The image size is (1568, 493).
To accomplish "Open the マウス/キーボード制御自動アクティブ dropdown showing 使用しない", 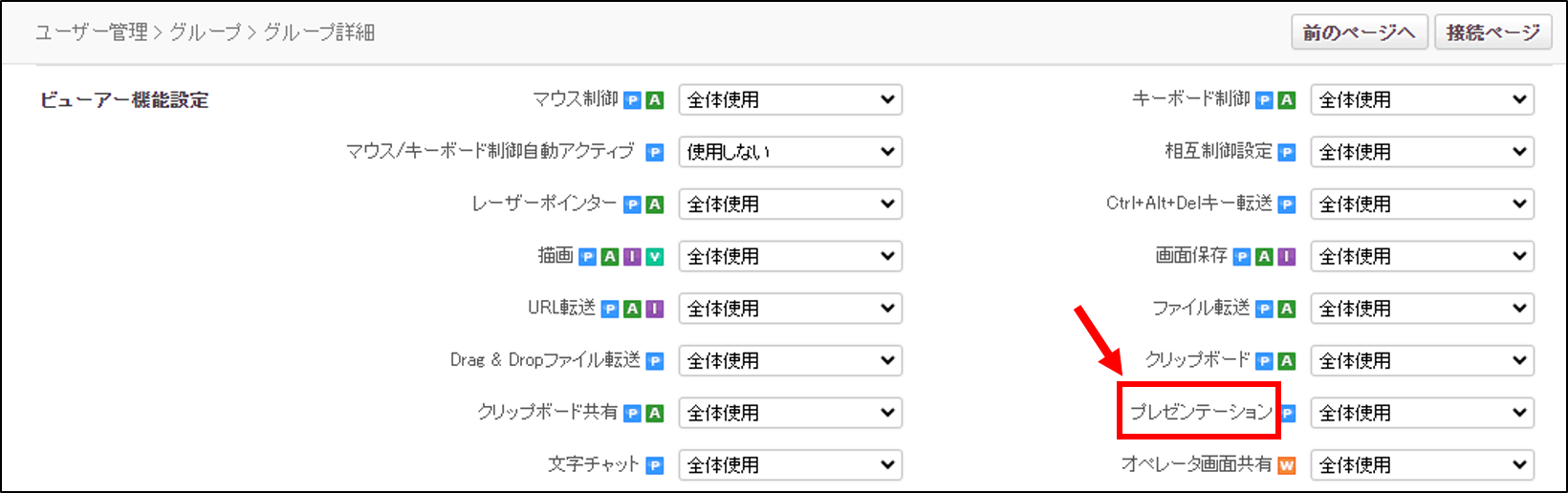I will click(791, 152).
